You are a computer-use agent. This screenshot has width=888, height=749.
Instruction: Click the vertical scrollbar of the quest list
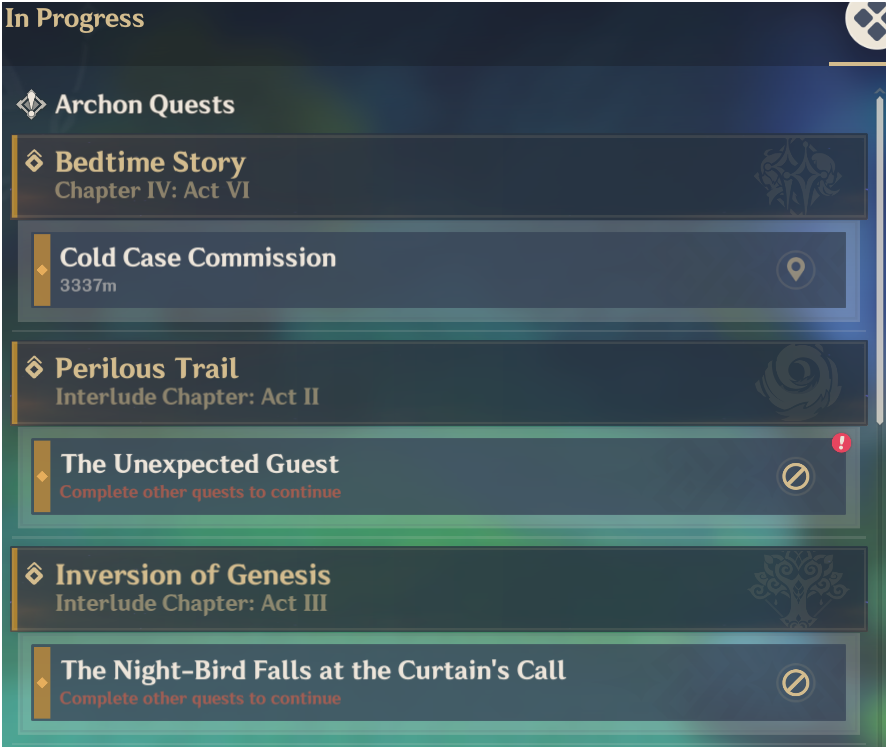tap(880, 260)
